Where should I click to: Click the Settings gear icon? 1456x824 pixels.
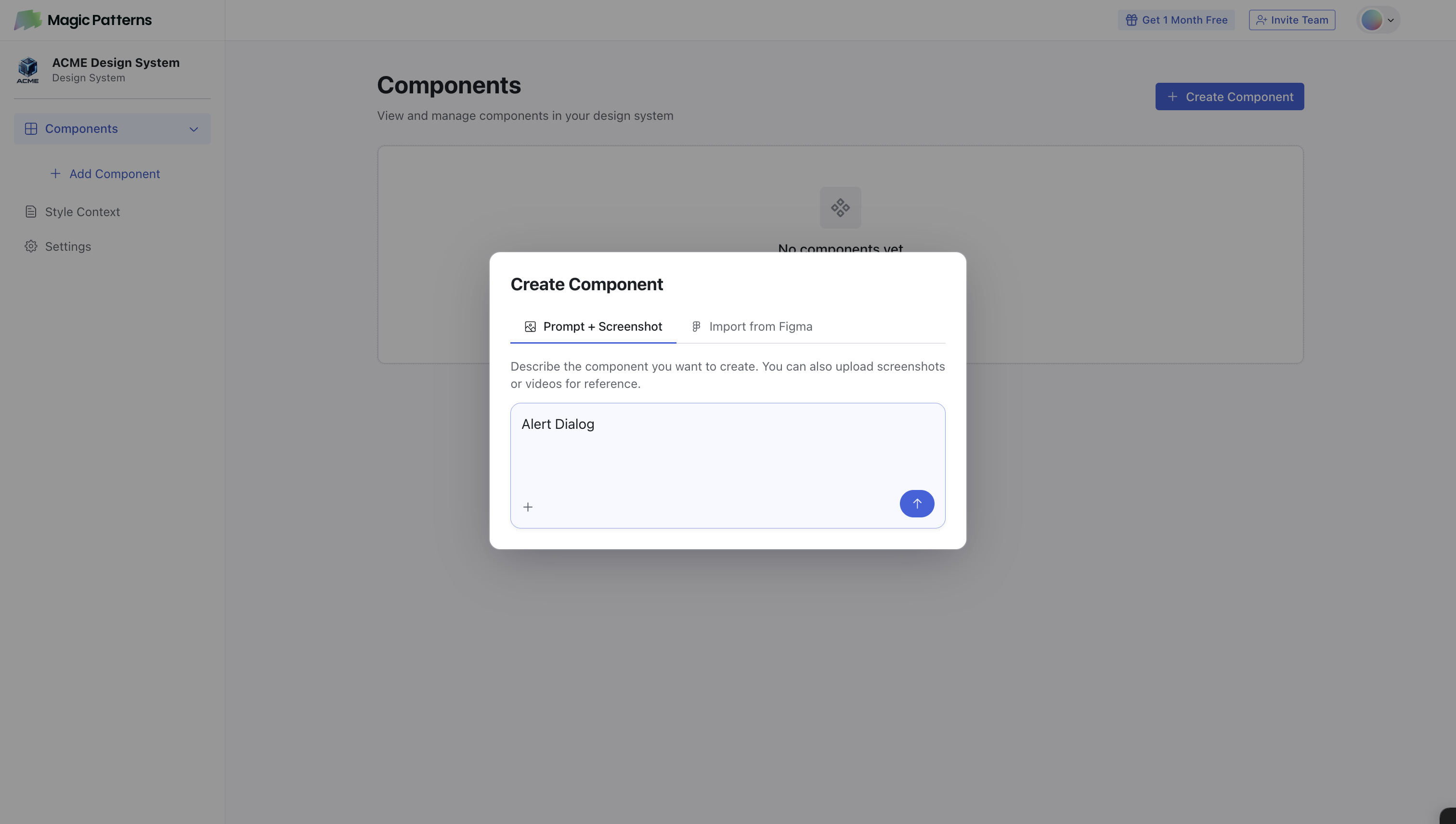30,246
